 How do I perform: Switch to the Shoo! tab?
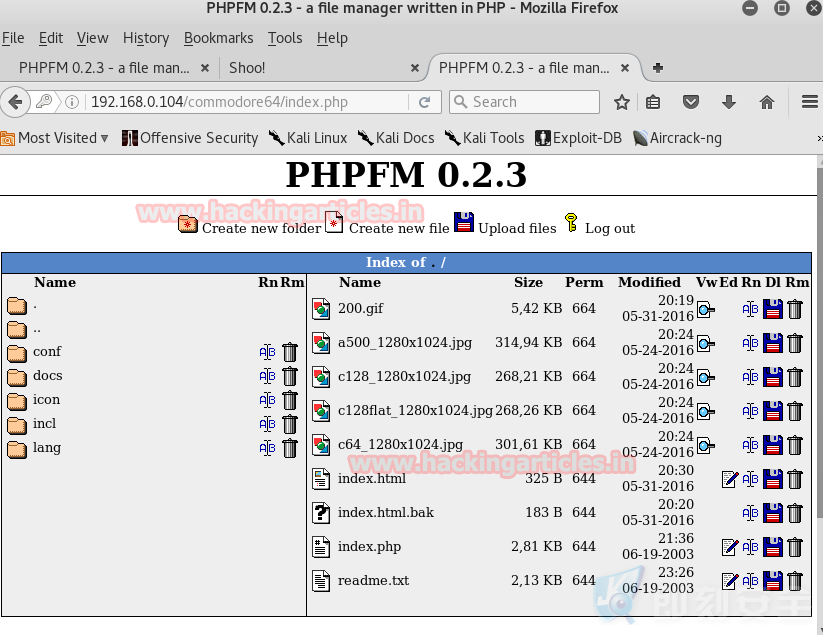322,68
